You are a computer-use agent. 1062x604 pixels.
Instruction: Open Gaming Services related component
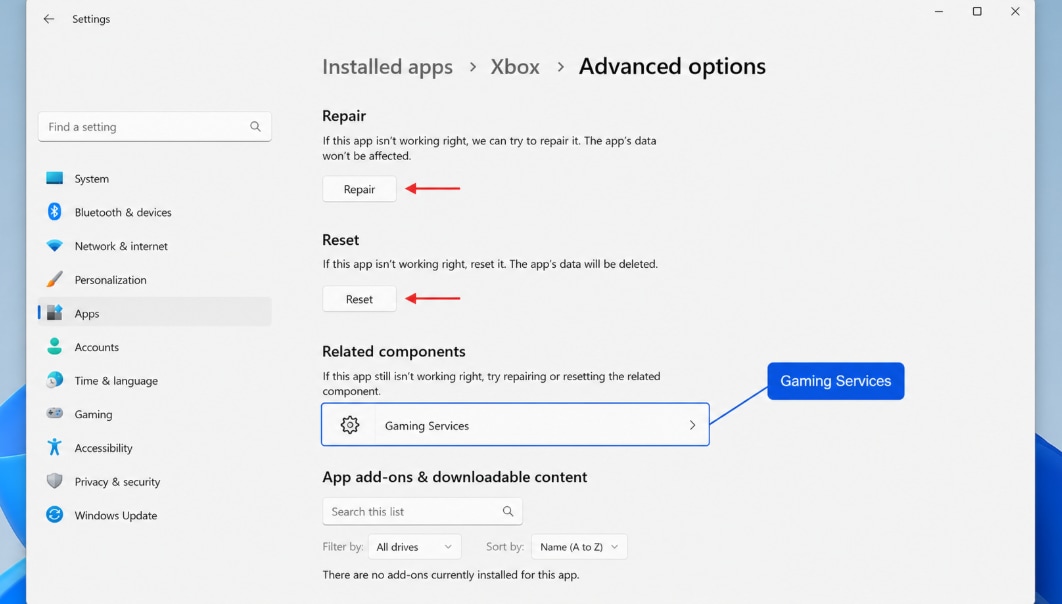(x=515, y=425)
